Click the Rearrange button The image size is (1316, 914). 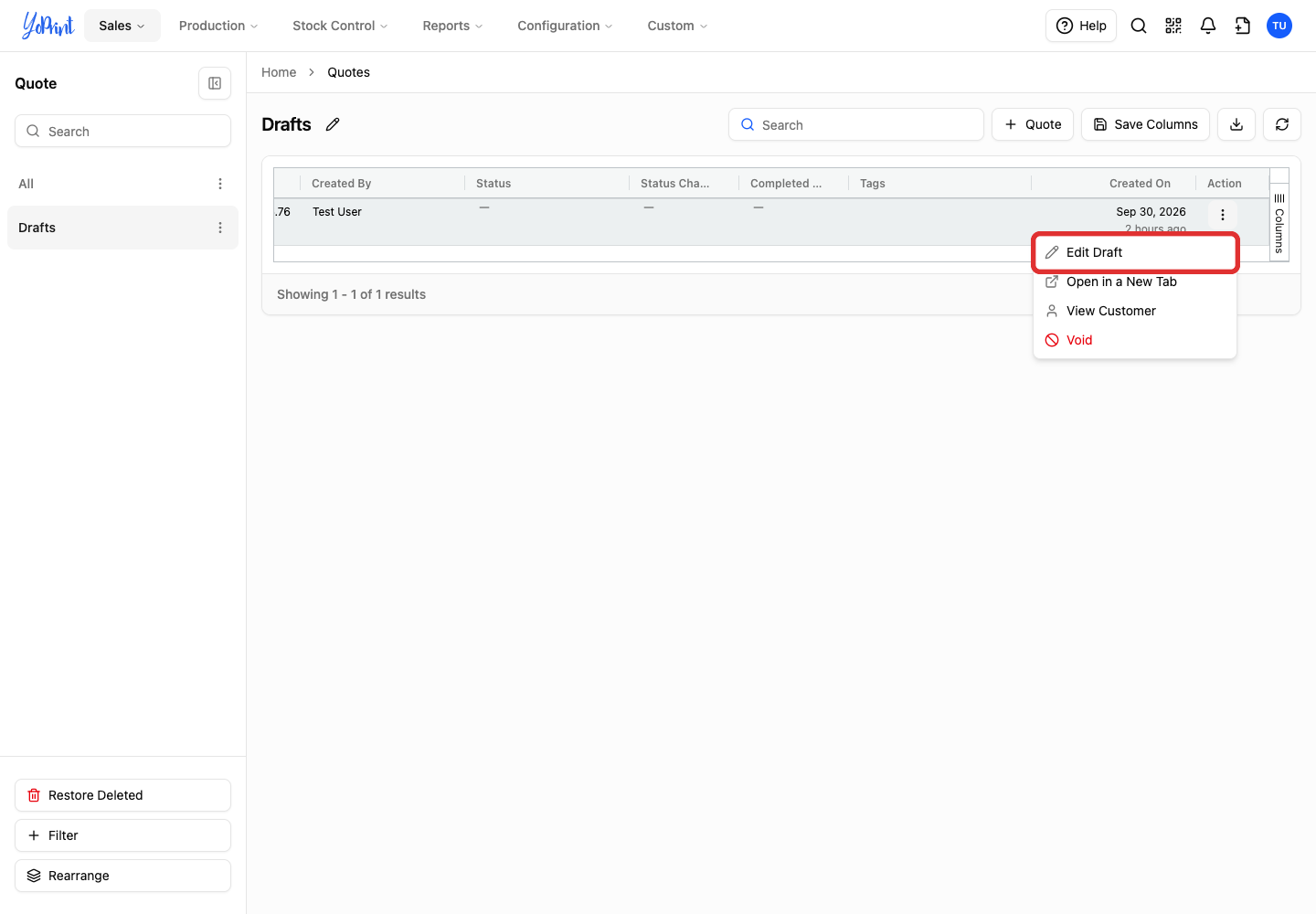click(x=122, y=876)
